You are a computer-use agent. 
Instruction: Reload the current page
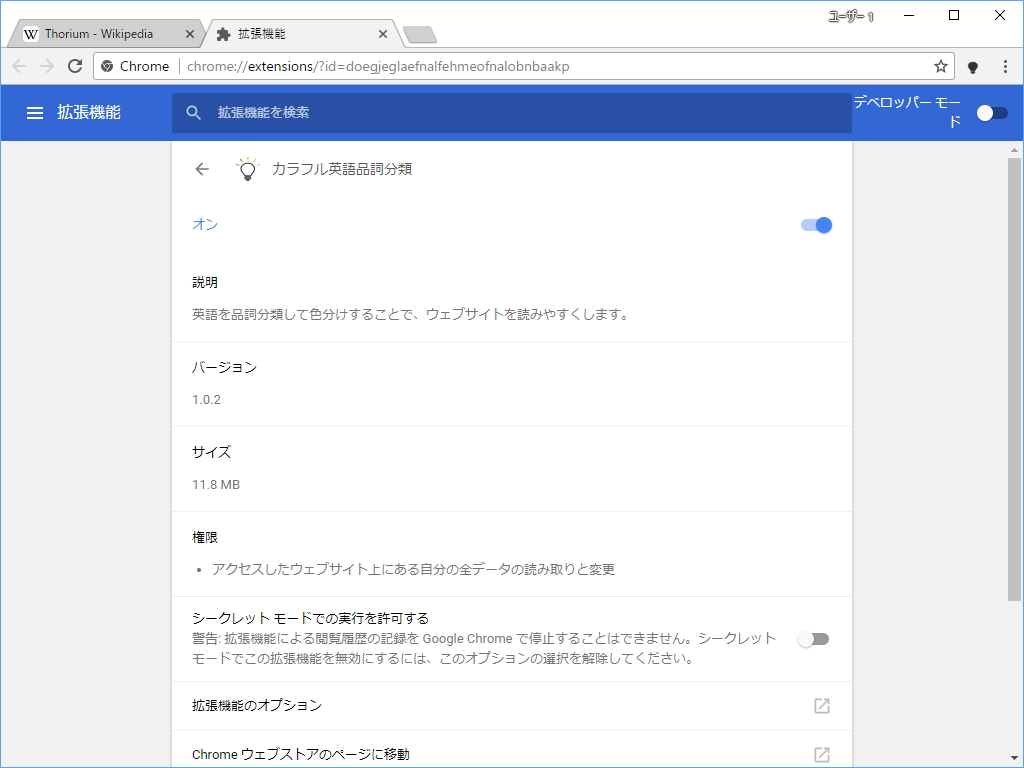(74, 66)
